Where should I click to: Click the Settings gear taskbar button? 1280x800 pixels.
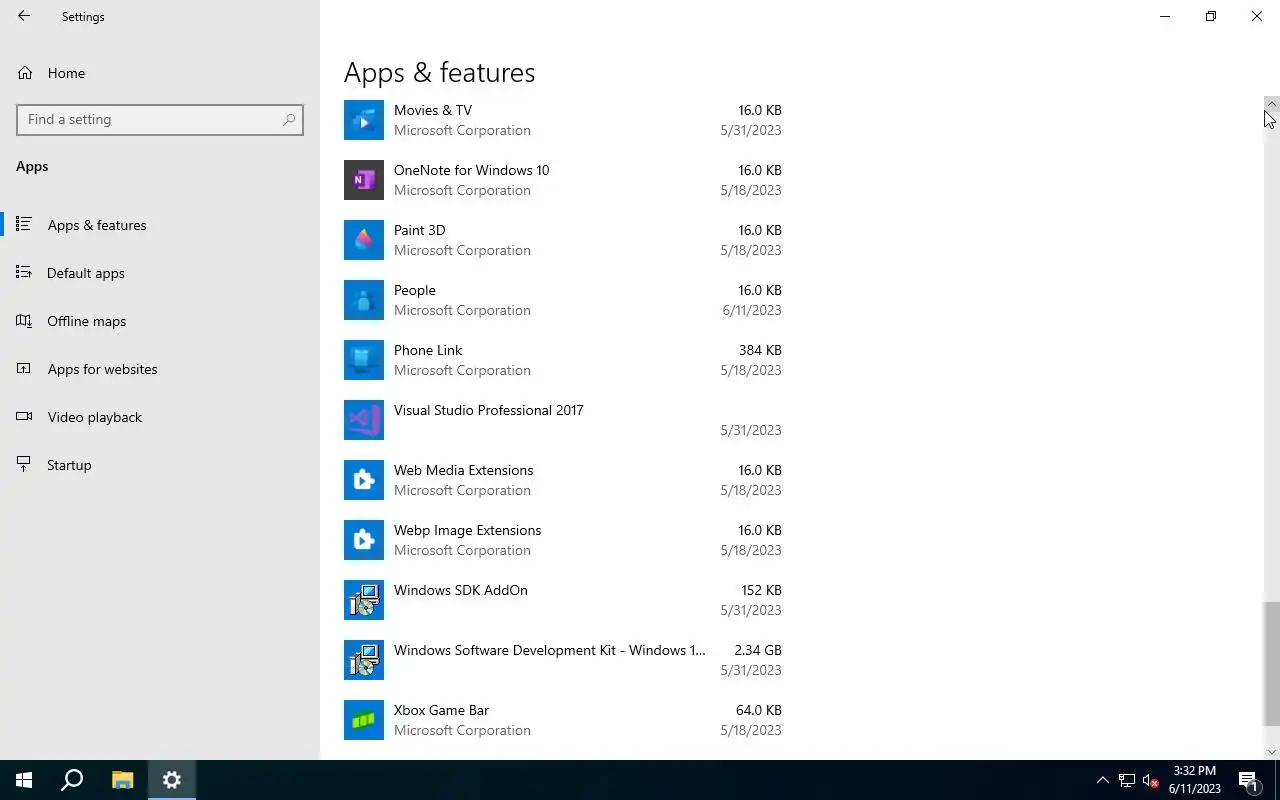172,780
